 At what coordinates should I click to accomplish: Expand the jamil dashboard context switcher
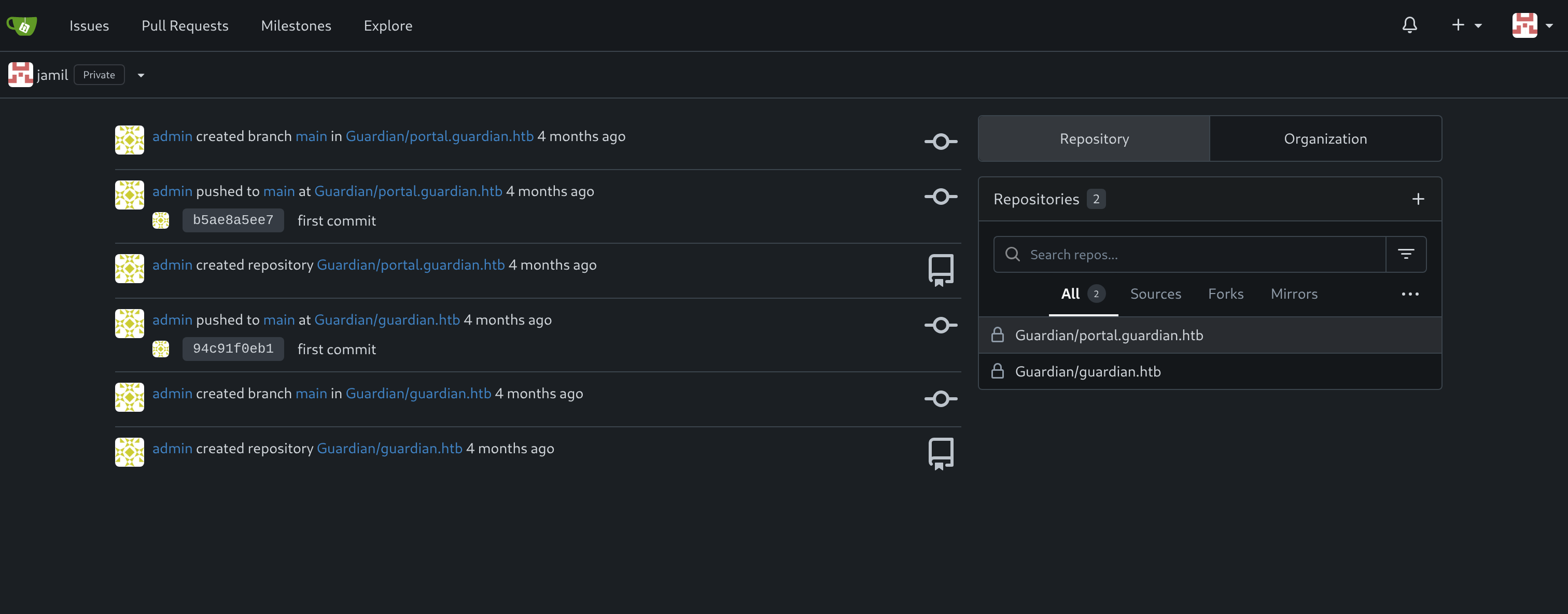tap(141, 76)
